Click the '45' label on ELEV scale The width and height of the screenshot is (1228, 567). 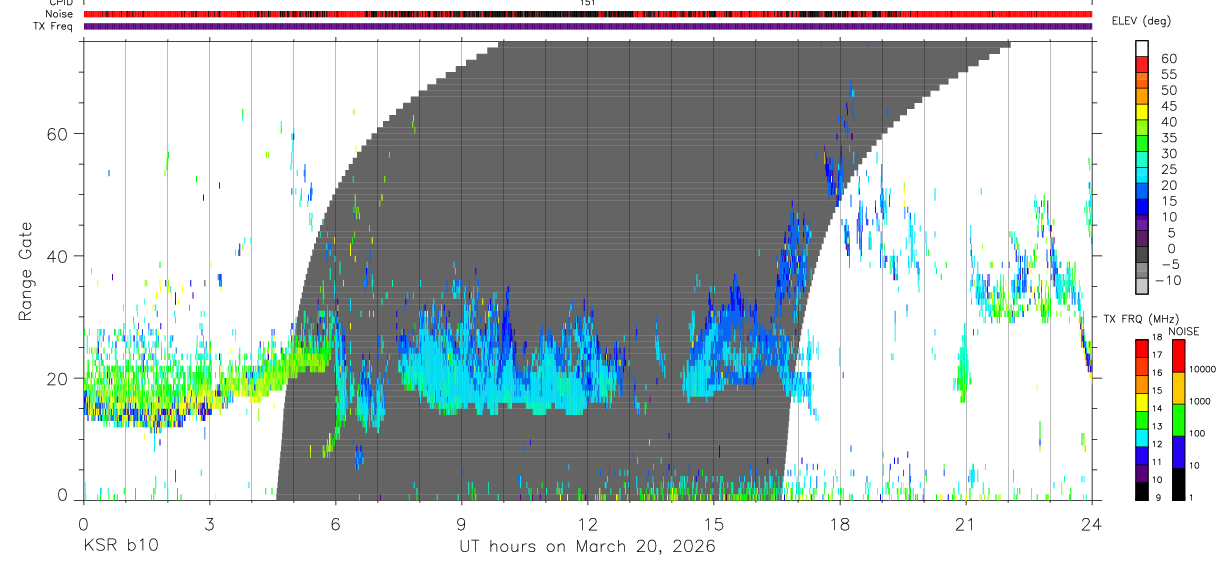click(1168, 106)
